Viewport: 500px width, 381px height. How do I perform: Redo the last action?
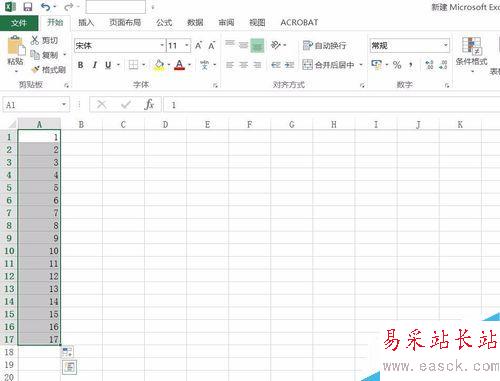pos(69,7)
